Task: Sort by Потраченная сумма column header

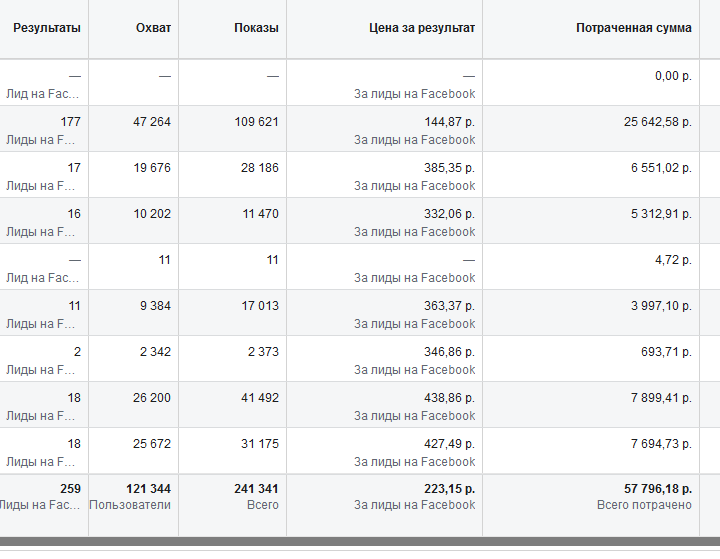Action: pos(634,28)
